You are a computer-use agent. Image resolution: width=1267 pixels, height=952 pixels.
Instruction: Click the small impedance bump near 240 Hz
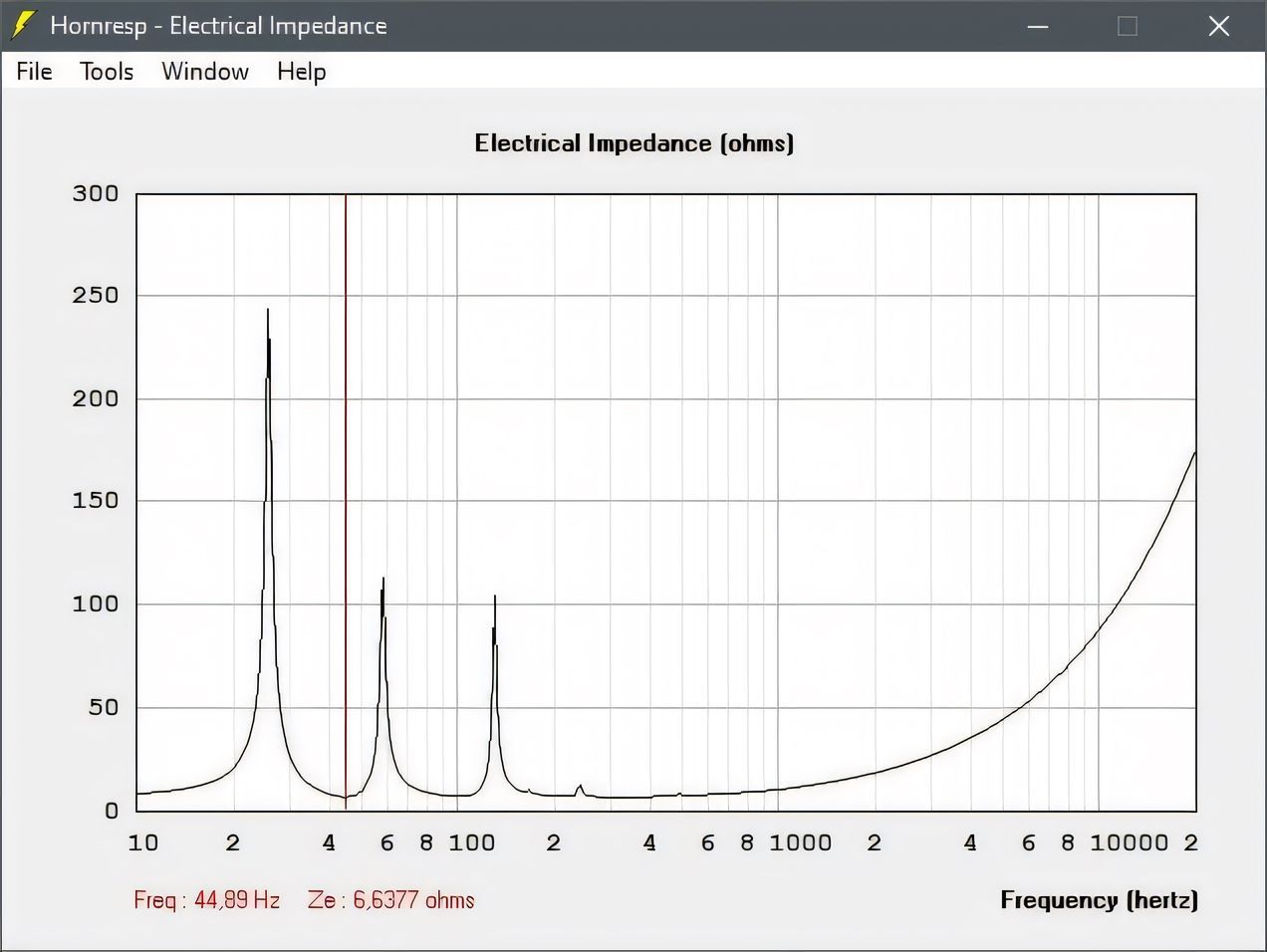pos(580,787)
